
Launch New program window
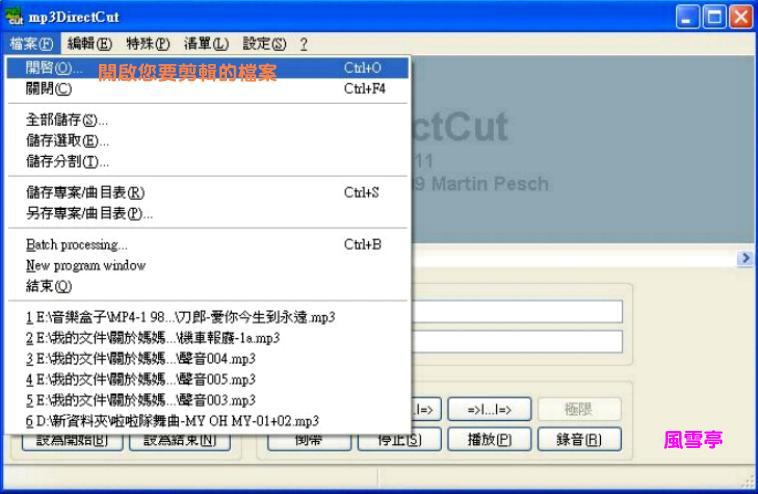[x=207, y=265]
